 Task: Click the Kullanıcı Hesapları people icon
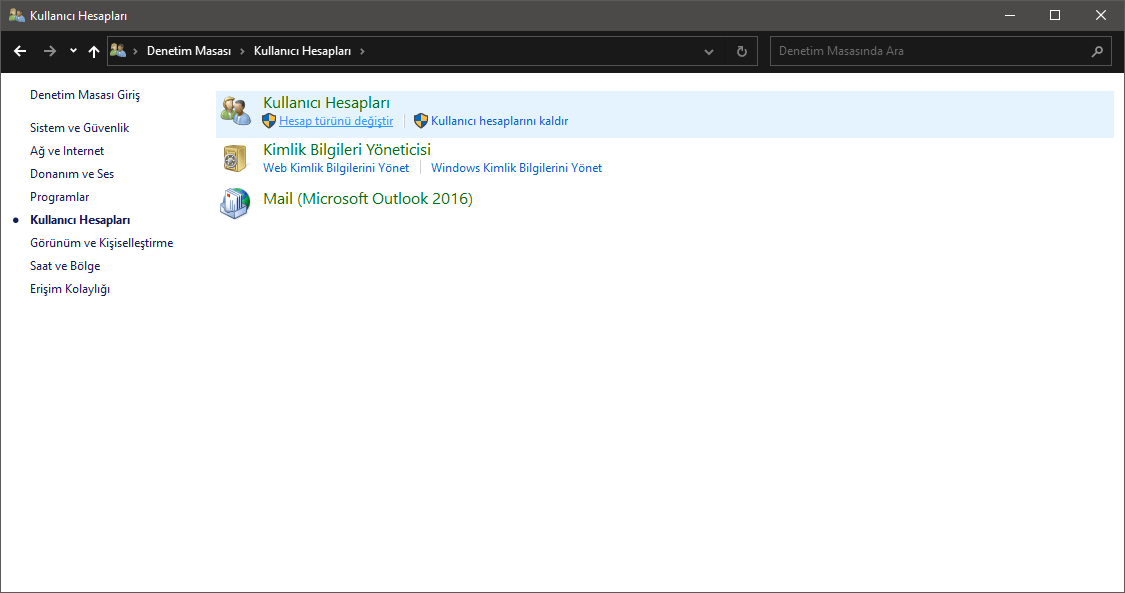(x=235, y=111)
